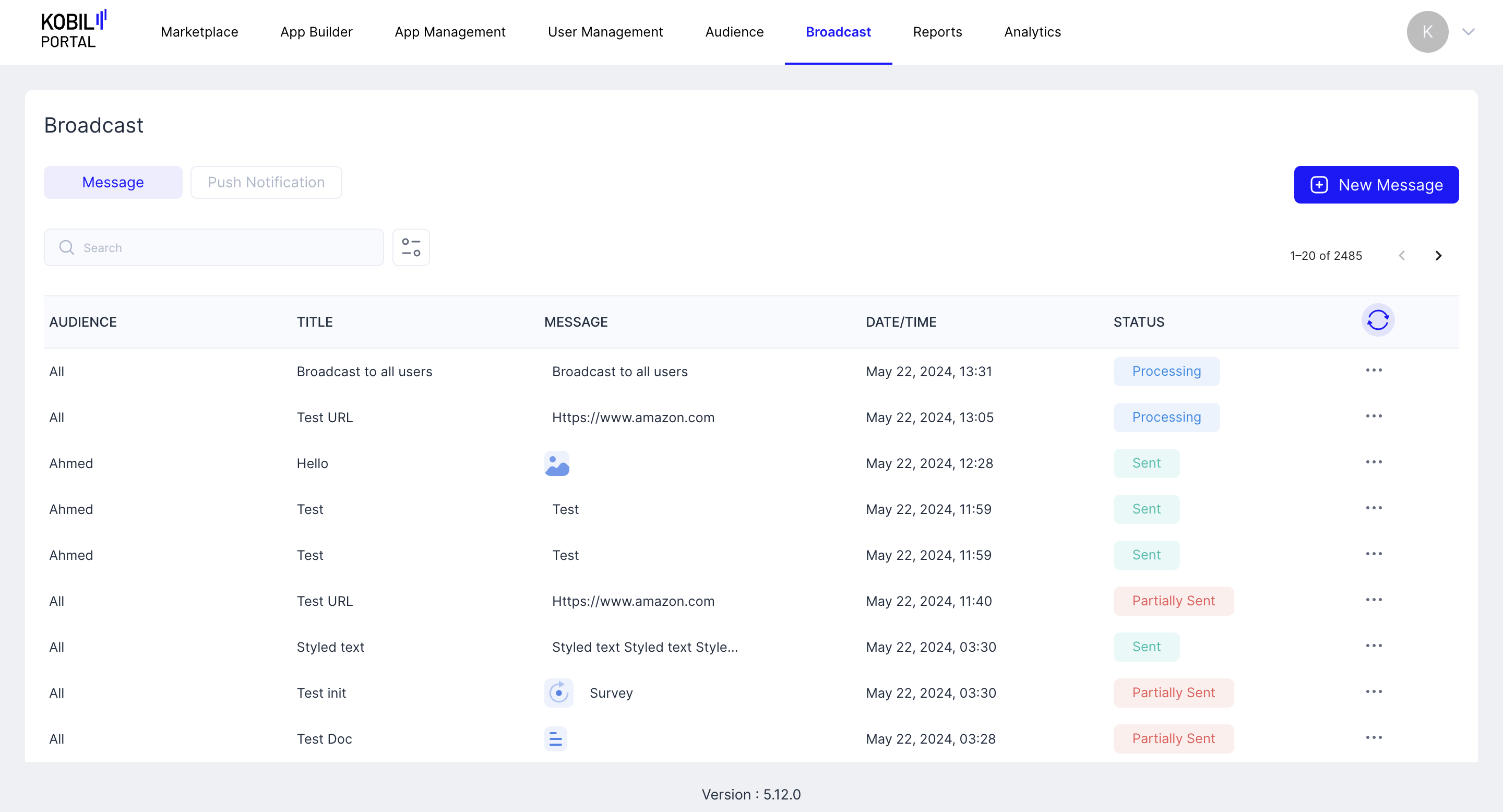The height and width of the screenshot is (812, 1503).
Task: Open the K user avatar
Action: coord(1427,32)
